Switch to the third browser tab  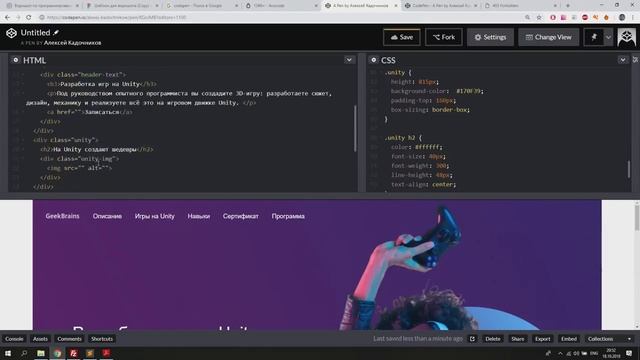(x=202, y=6)
